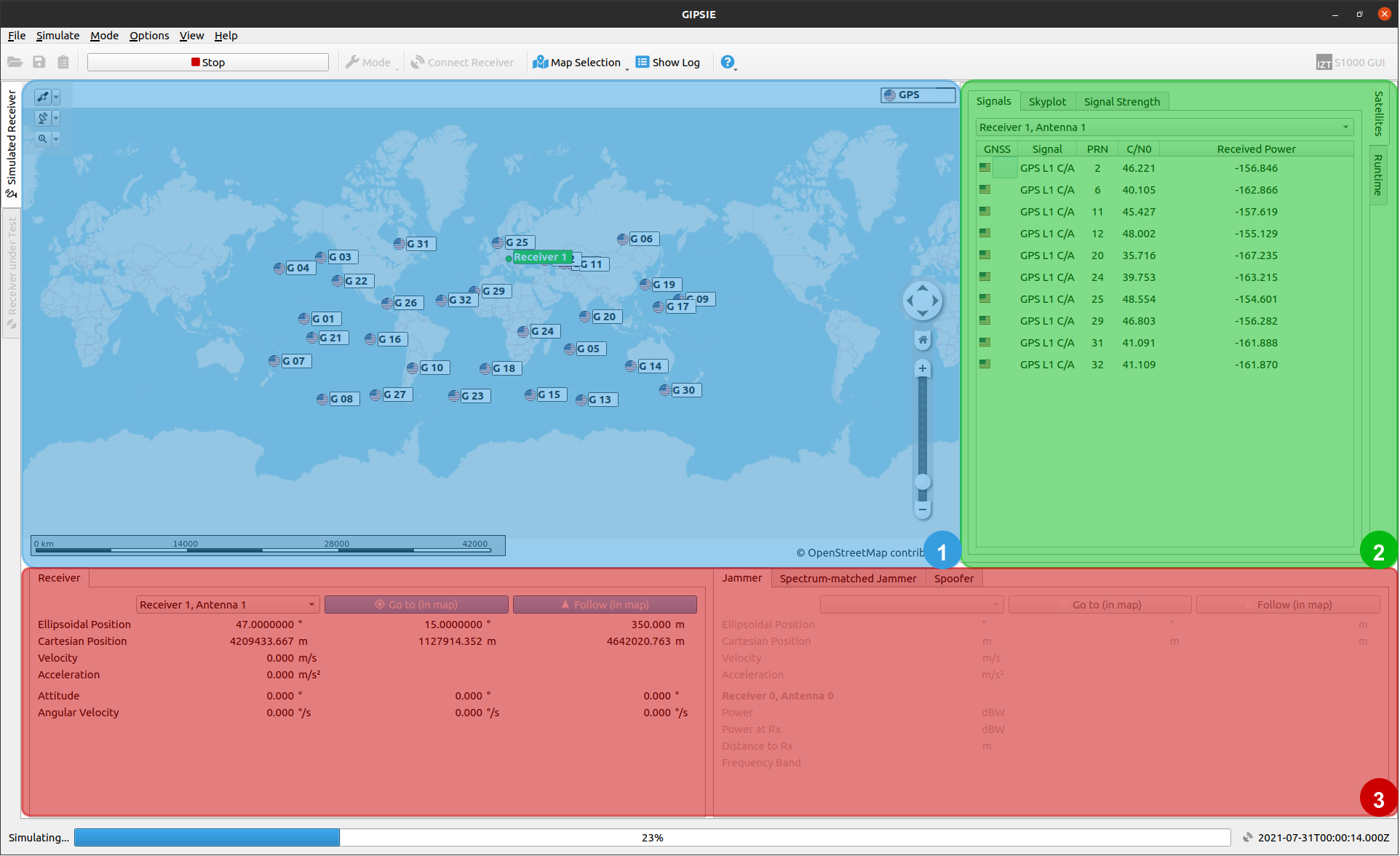Switch to the Skyplot tab
The width and height of the screenshot is (1400, 856).
(1047, 101)
